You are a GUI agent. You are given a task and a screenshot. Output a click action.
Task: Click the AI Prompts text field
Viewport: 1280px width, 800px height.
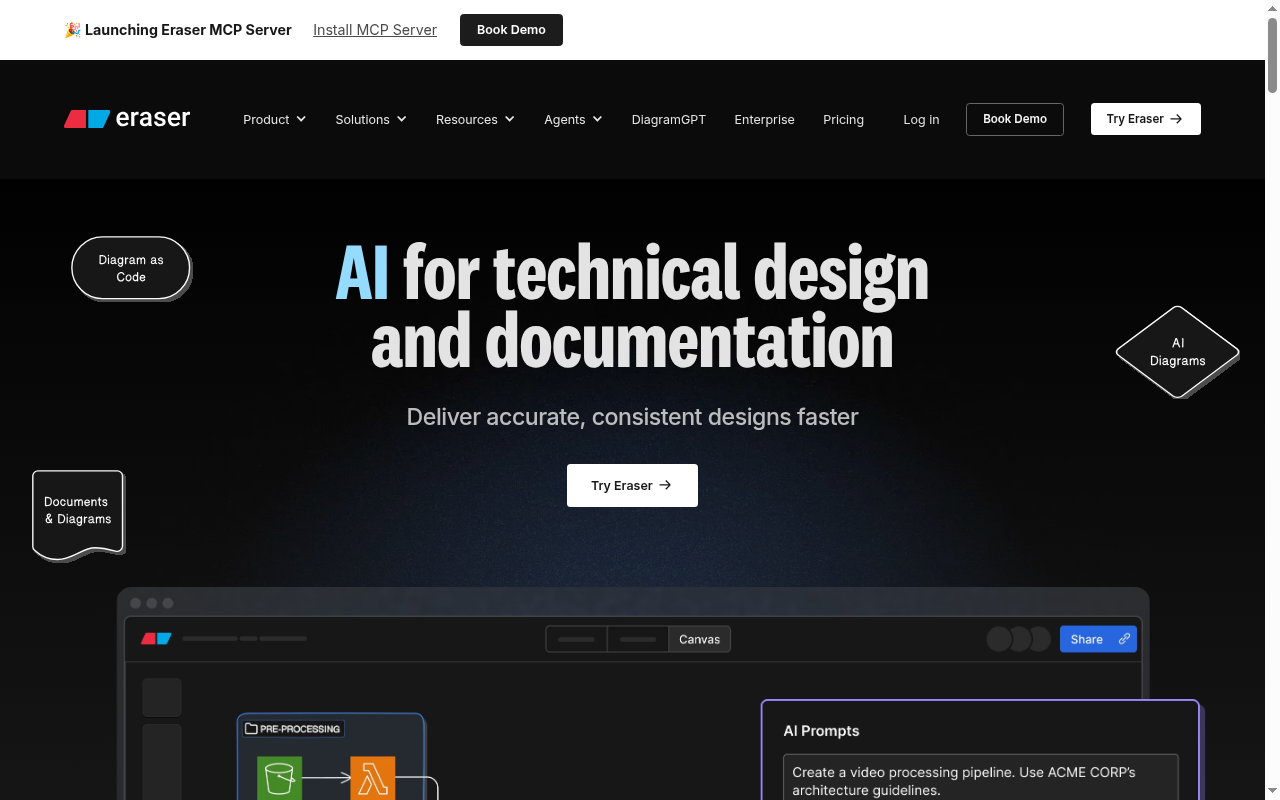tap(981, 778)
